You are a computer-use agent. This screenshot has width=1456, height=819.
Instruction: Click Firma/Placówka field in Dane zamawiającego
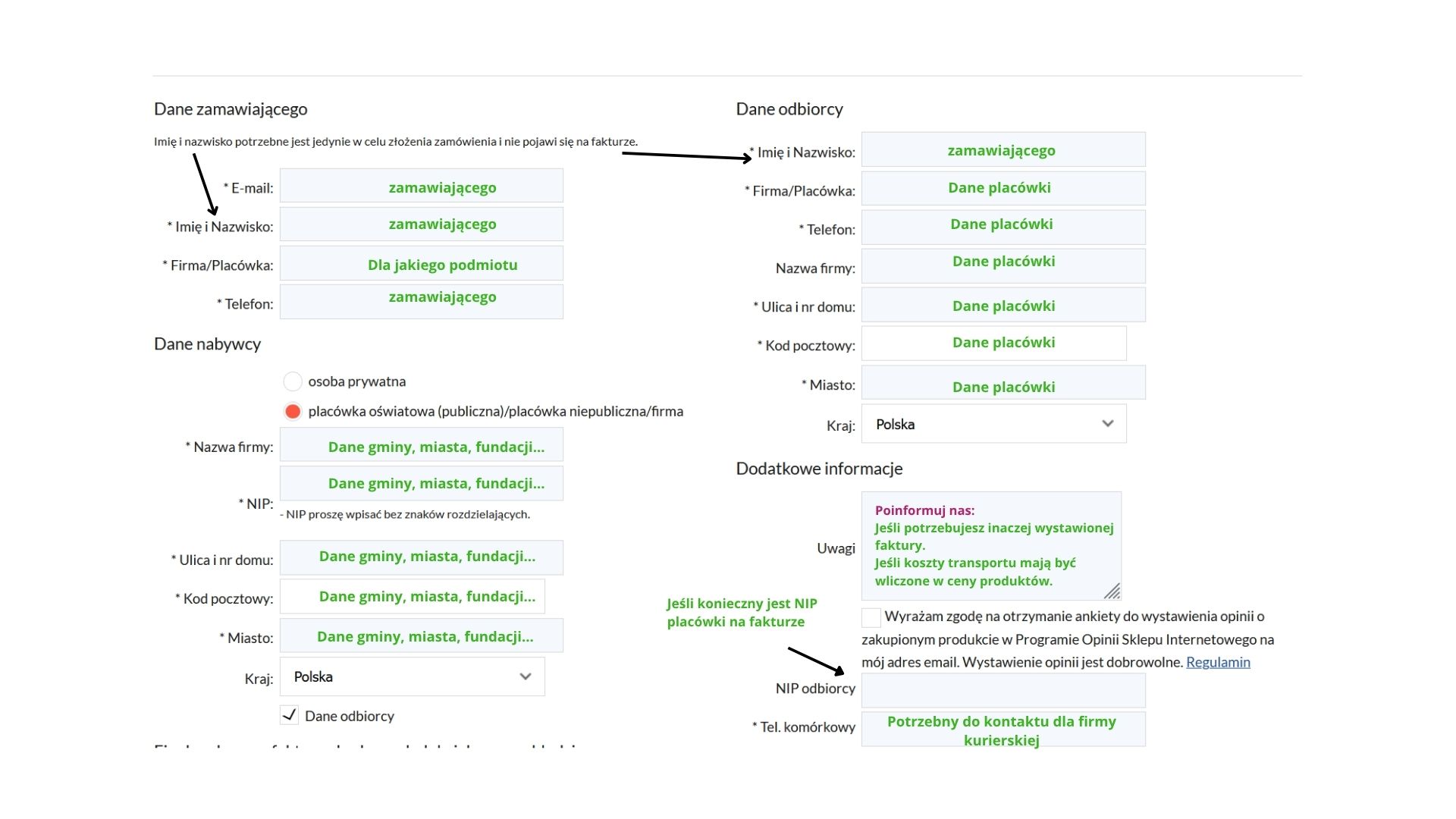[422, 263]
